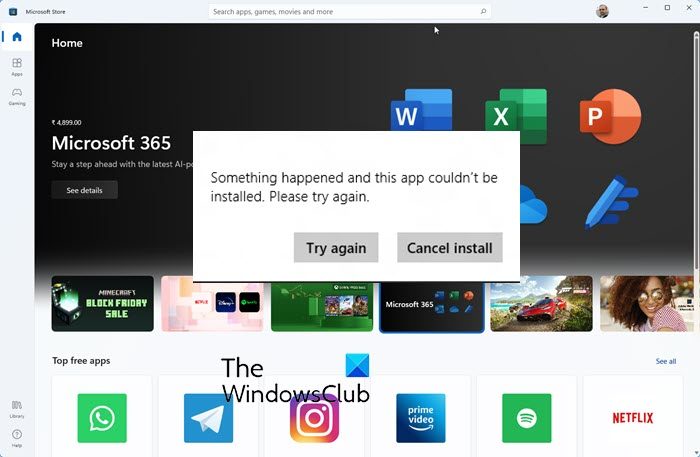Image resolution: width=700 pixels, height=457 pixels.
Task: Click the Try again button
Action: pos(336,248)
